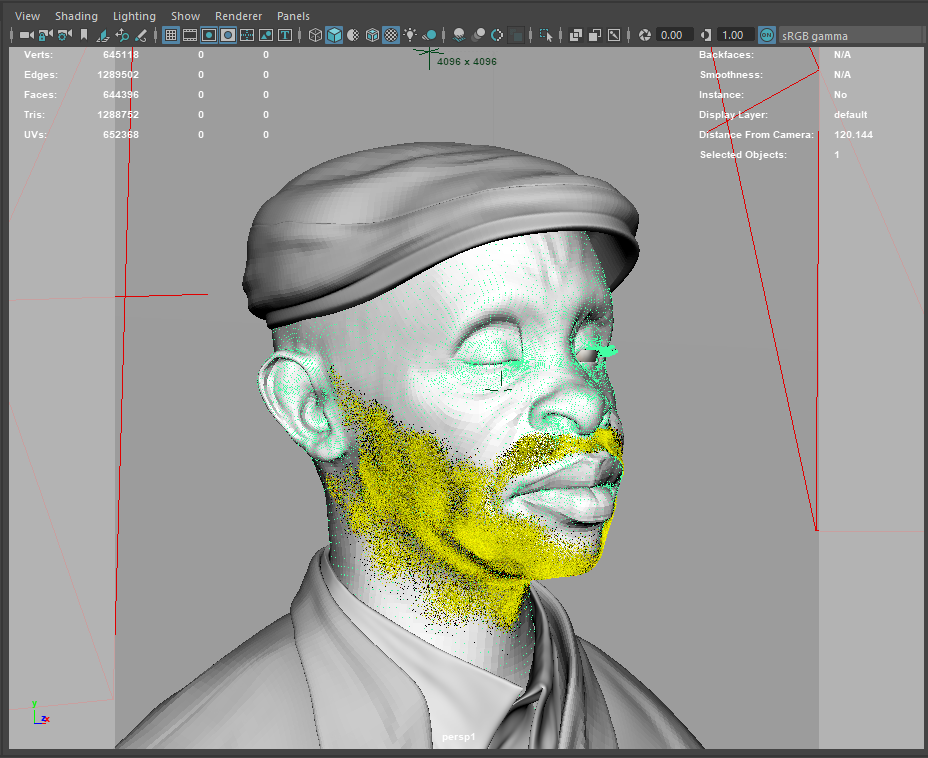
Task: Click the Exposure value field showing 0.00
Action: pyautogui.click(x=674, y=36)
